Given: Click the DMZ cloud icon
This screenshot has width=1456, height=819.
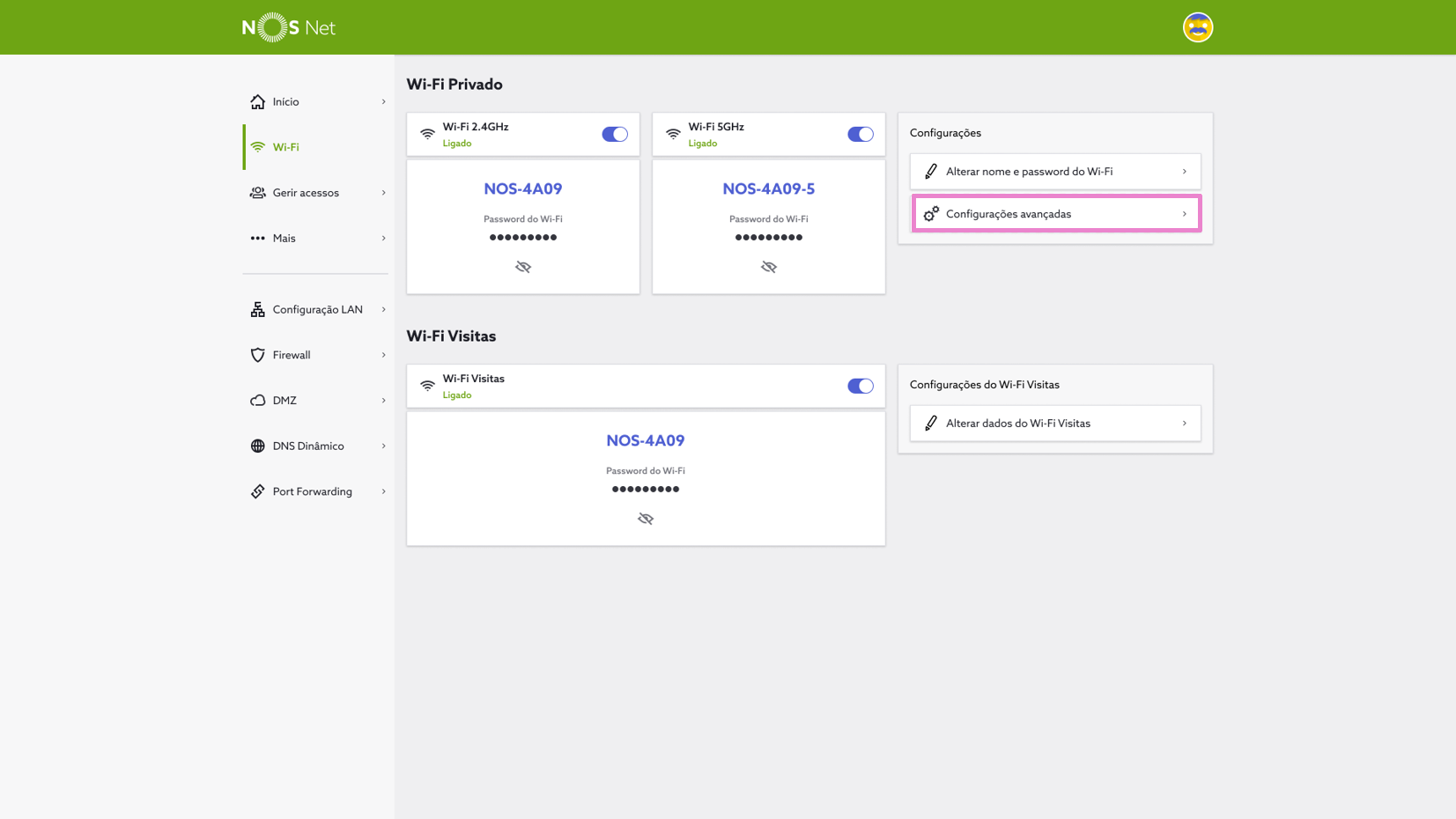Looking at the screenshot, I should 257,401.
